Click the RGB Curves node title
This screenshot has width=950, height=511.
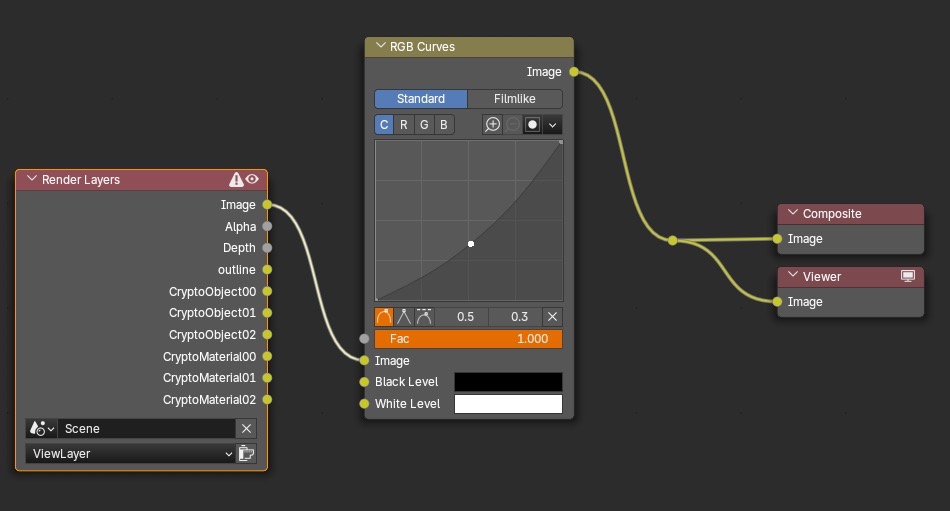[422, 47]
